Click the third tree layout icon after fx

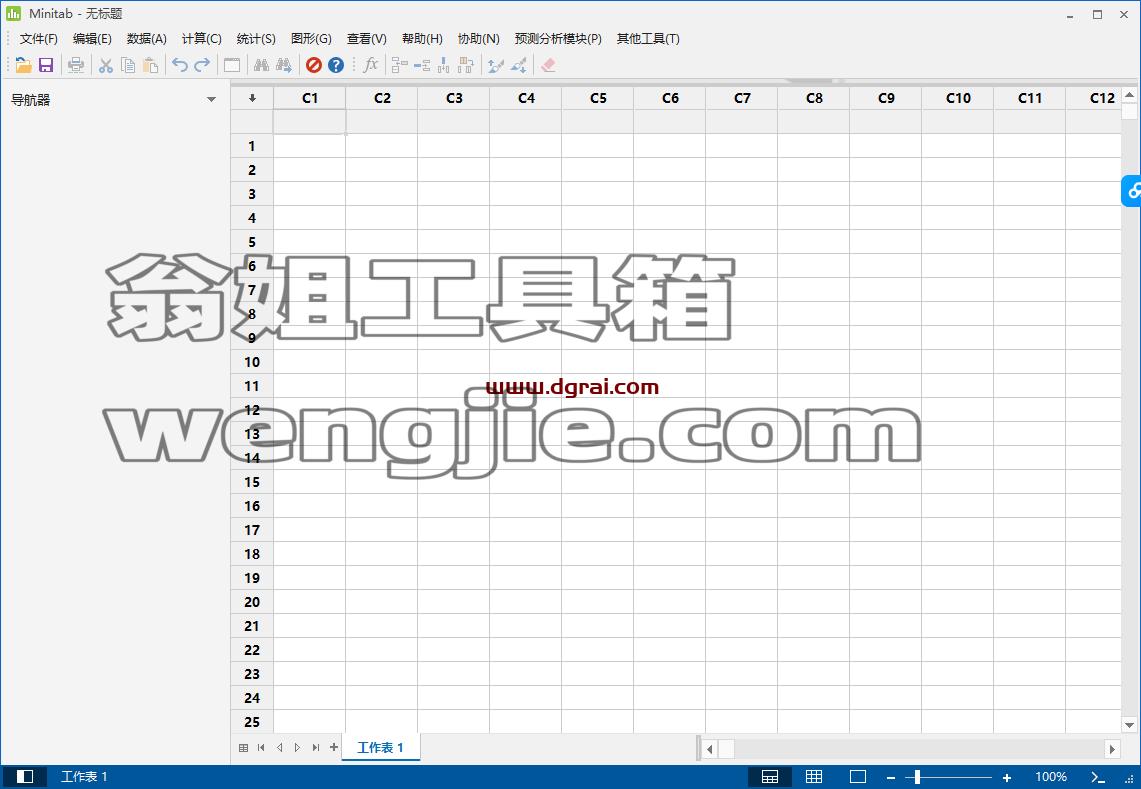click(444, 66)
